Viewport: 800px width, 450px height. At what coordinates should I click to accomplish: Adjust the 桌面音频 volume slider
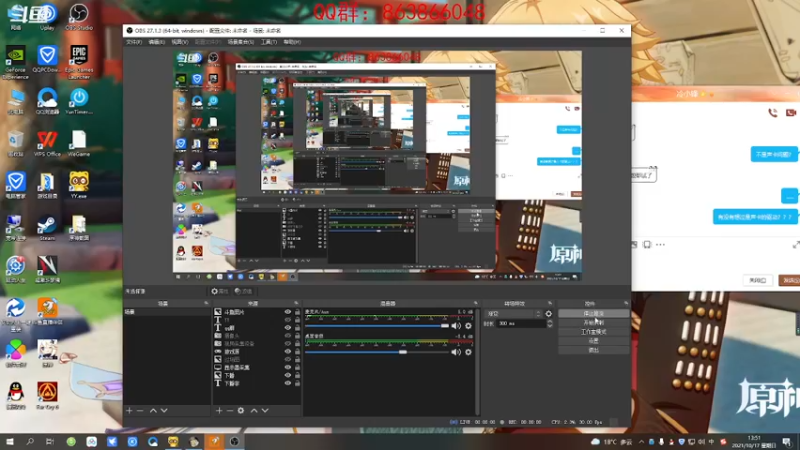pyautogui.click(x=377, y=352)
